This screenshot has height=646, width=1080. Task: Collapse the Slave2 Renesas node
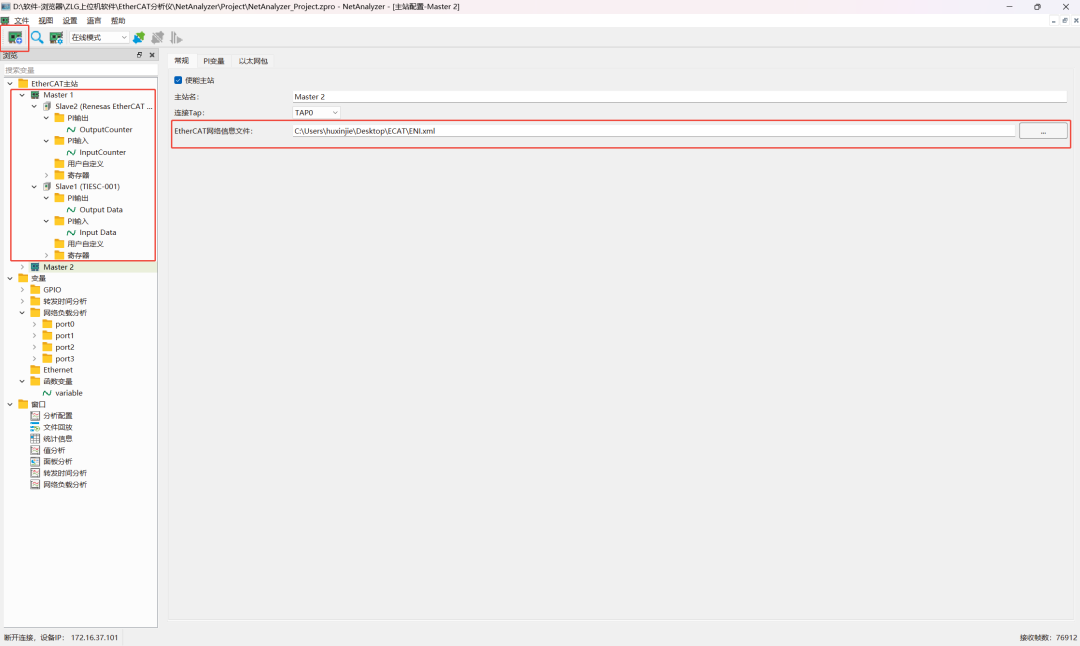pos(34,106)
